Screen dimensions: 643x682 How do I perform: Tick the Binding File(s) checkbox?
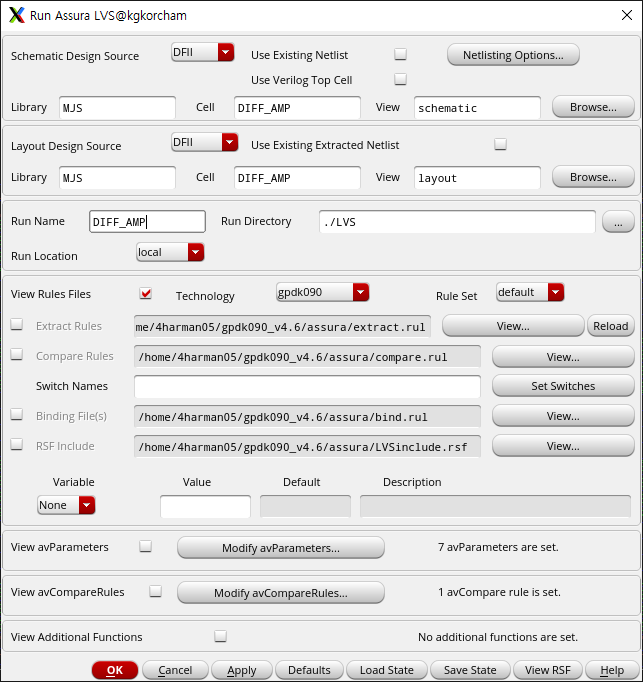pos(17,415)
